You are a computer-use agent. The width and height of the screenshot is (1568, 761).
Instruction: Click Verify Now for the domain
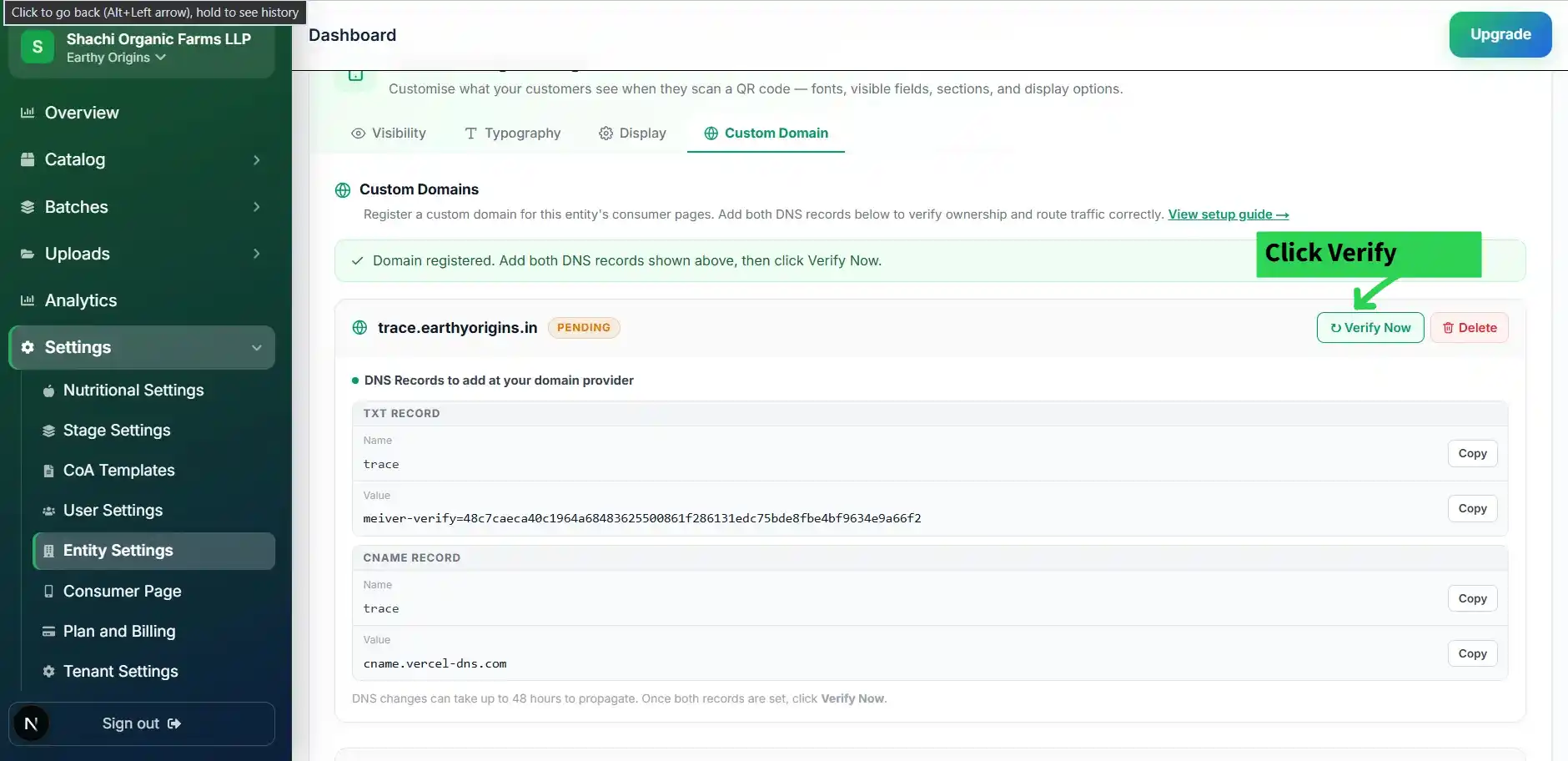click(1369, 328)
